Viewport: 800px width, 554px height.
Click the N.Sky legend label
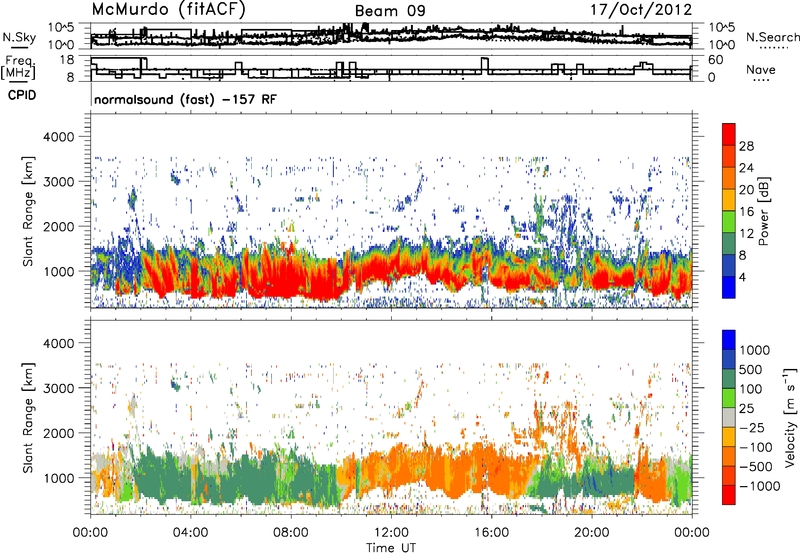click(19, 37)
